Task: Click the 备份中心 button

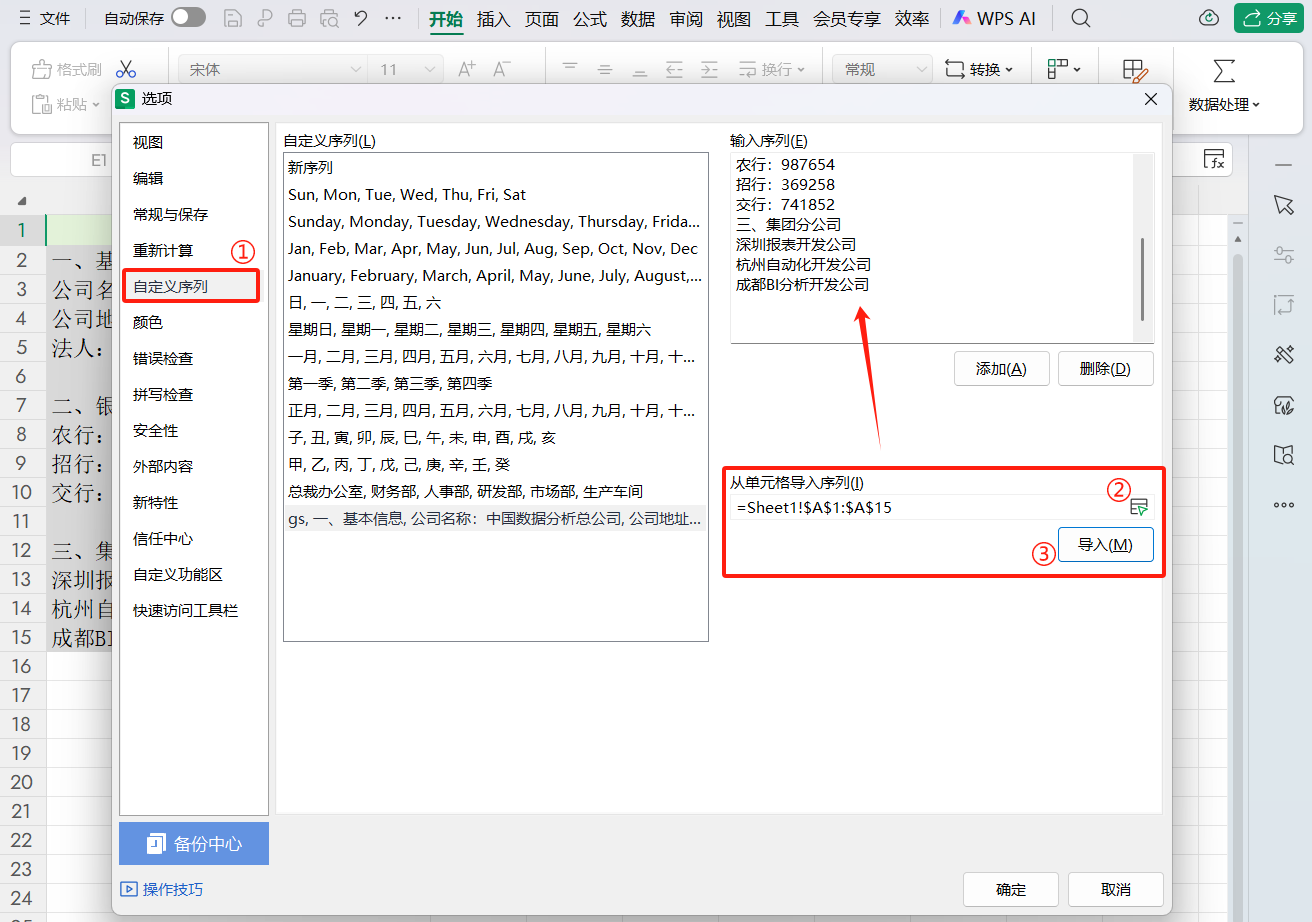Action: click(x=193, y=844)
